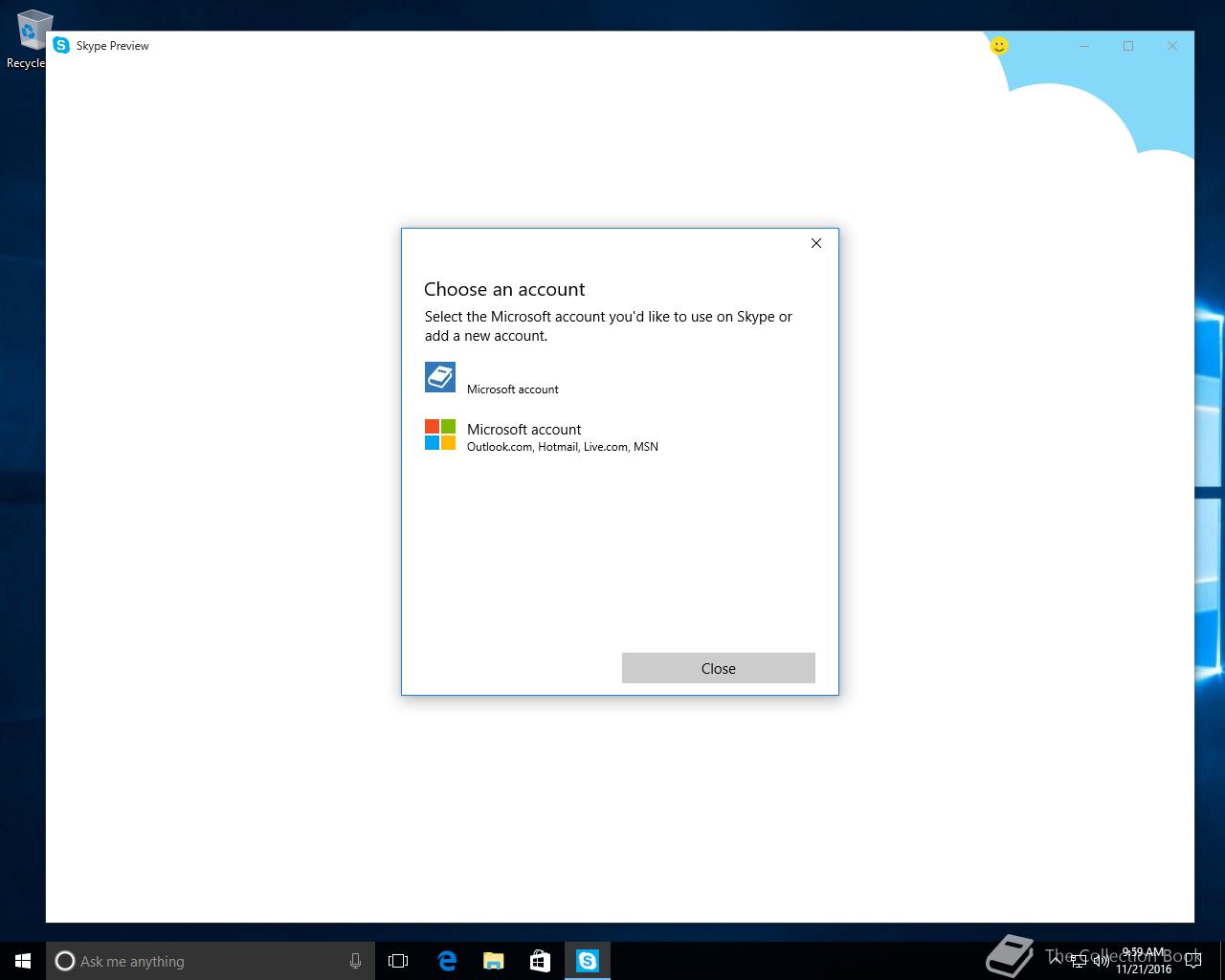Click the Cortana Ask me anything search box
Screen dimensions: 1225x980
pyautogui.click(x=211, y=961)
